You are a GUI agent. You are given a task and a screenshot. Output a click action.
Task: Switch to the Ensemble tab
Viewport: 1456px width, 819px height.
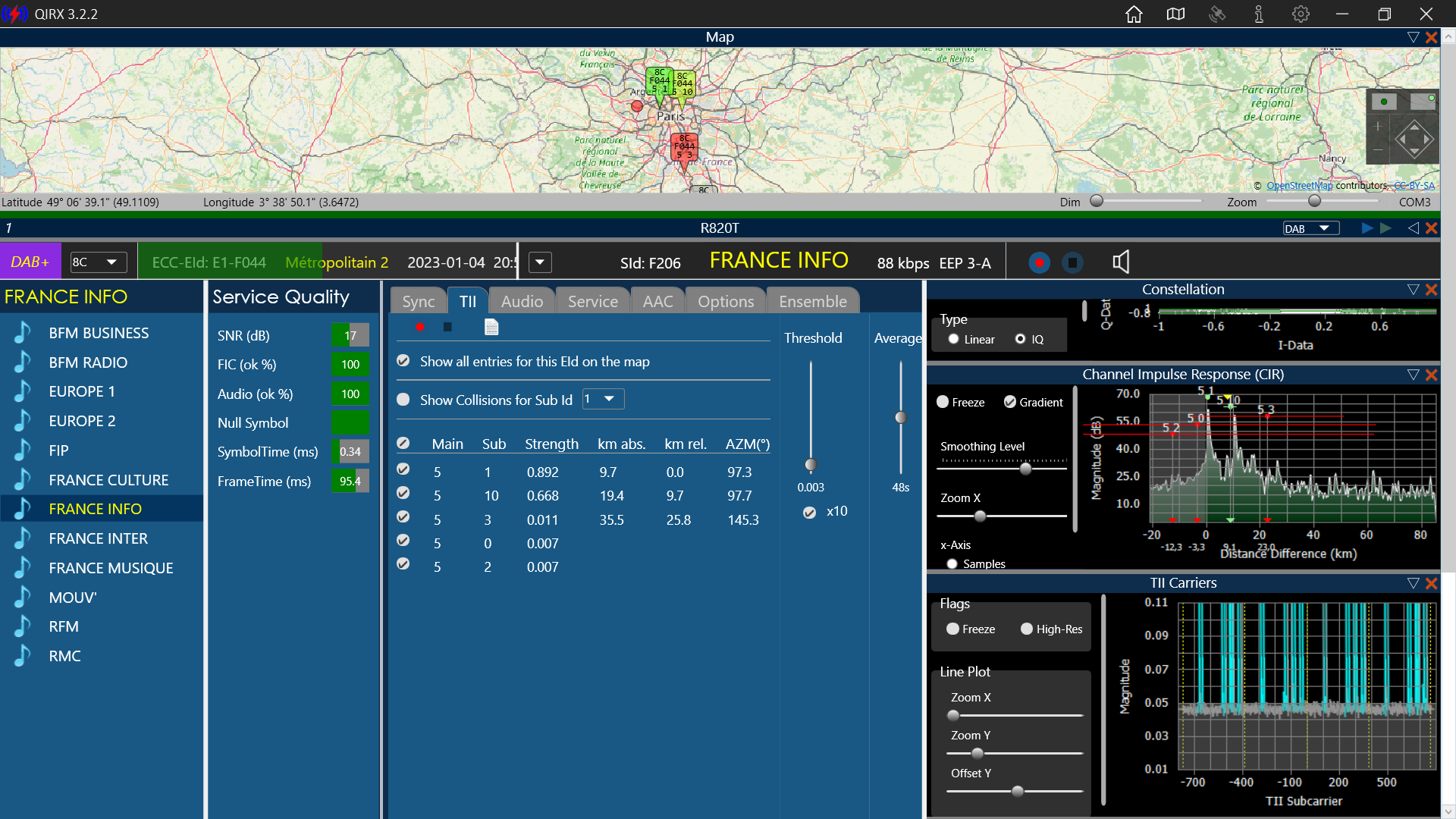pos(813,301)
